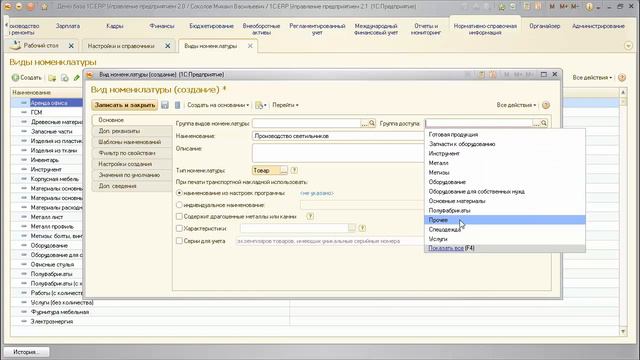Select radio индивидуальное наименование
Viewport: 640px width, 360px height.
tap(179, 204)
